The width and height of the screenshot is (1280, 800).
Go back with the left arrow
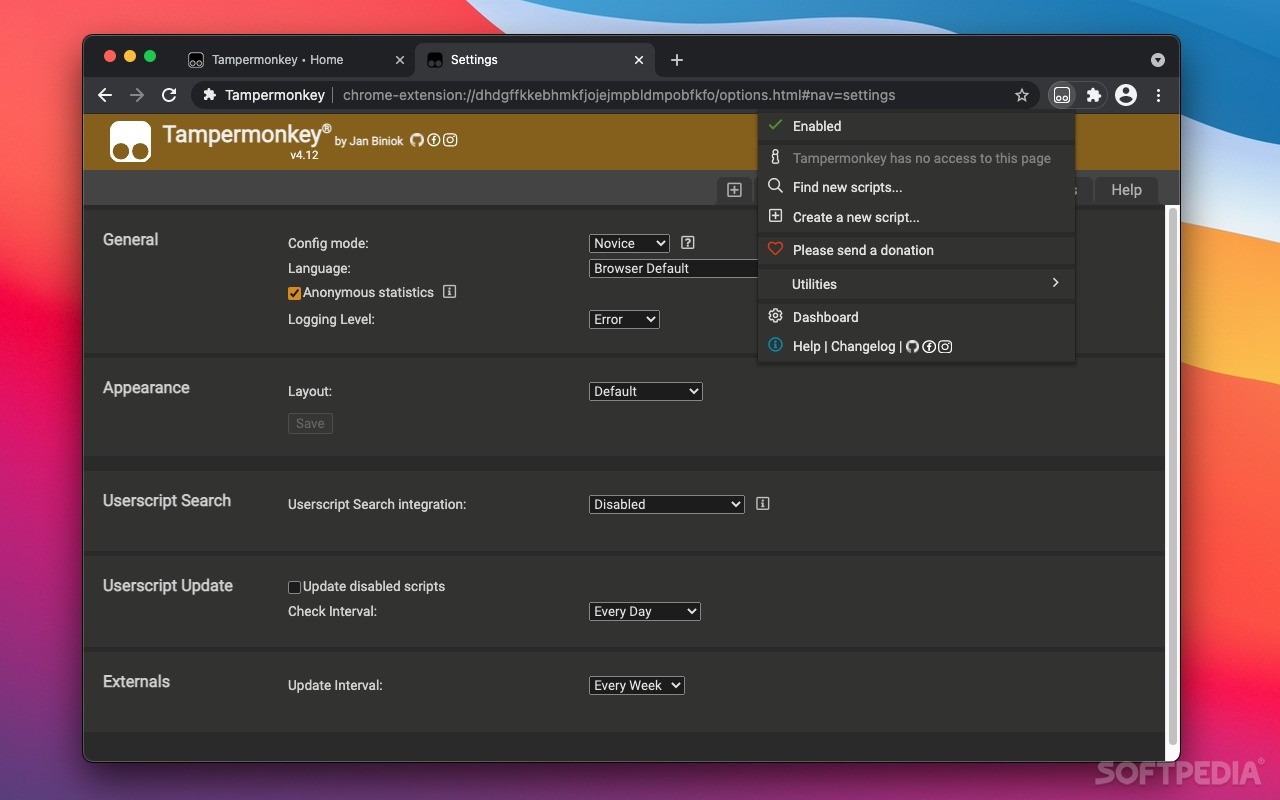(105, 95)
